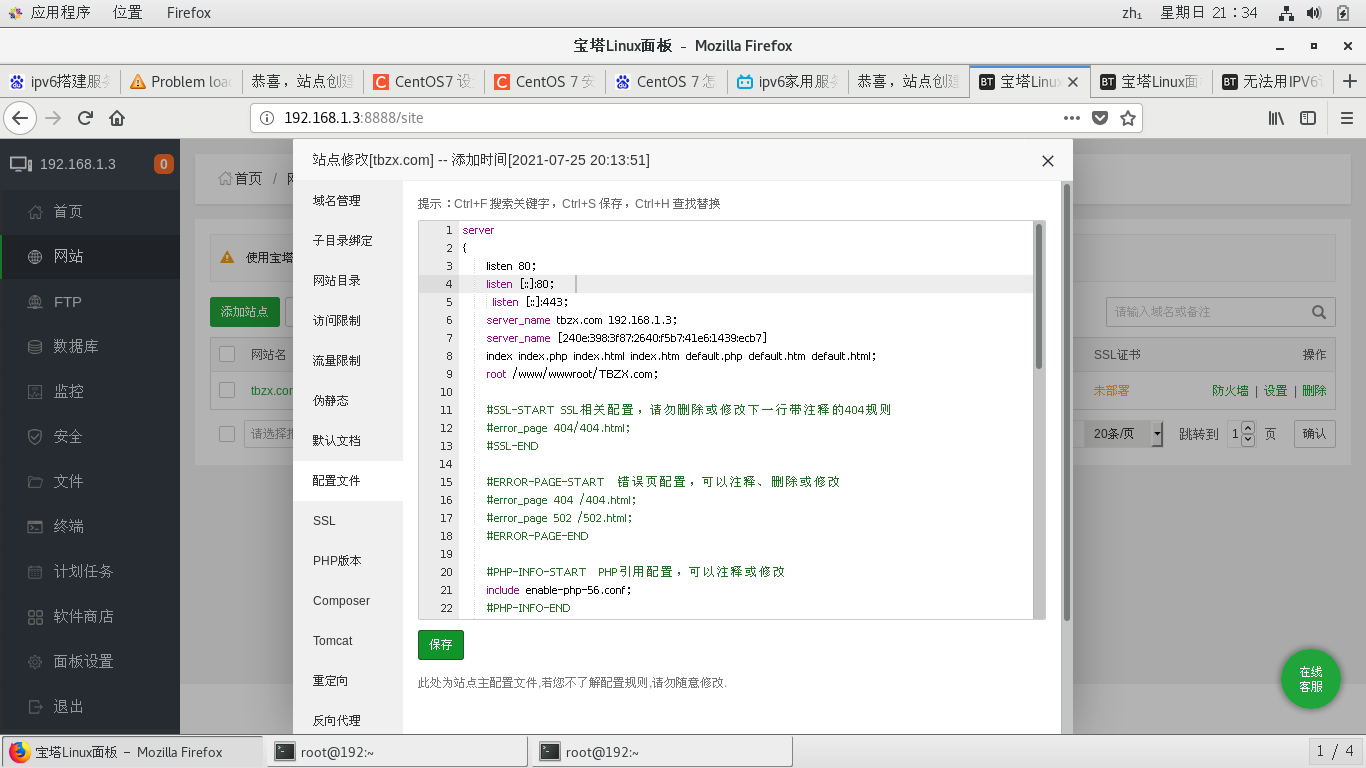1366x768 pixels.
Task: Tick checkbox for tbzx.com row
Action: pos(227,390)
